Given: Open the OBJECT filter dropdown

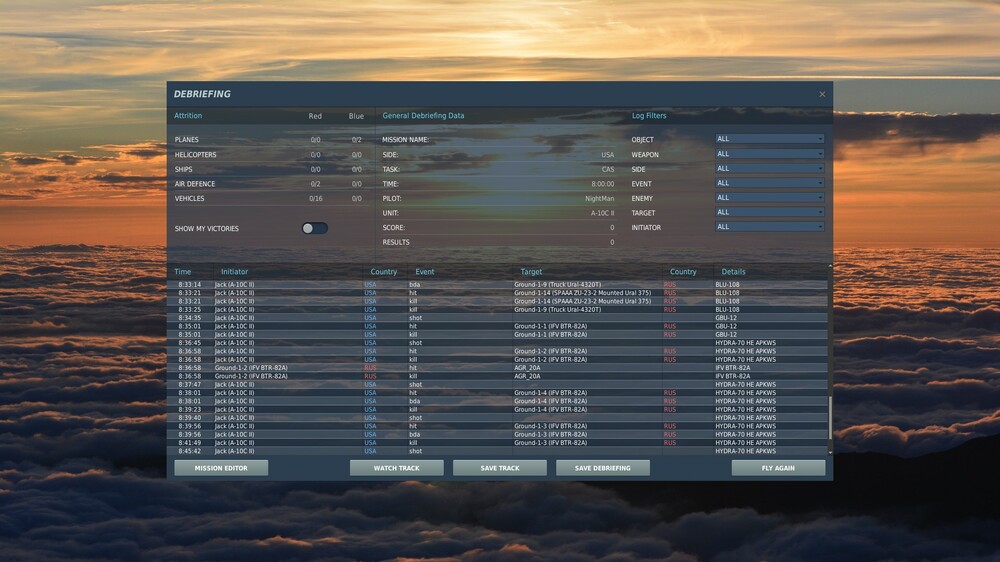Looking at the screenshot, I should (769, 139).
